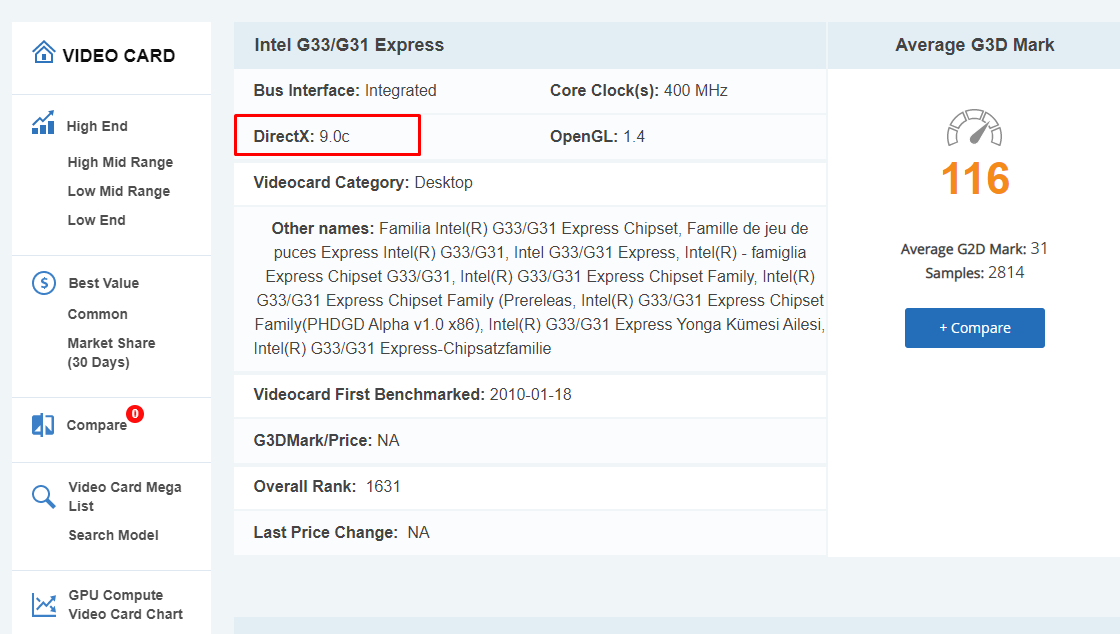
Task: Click Videocard First Benchmarked: 2010-01-18
Action: 412,395
